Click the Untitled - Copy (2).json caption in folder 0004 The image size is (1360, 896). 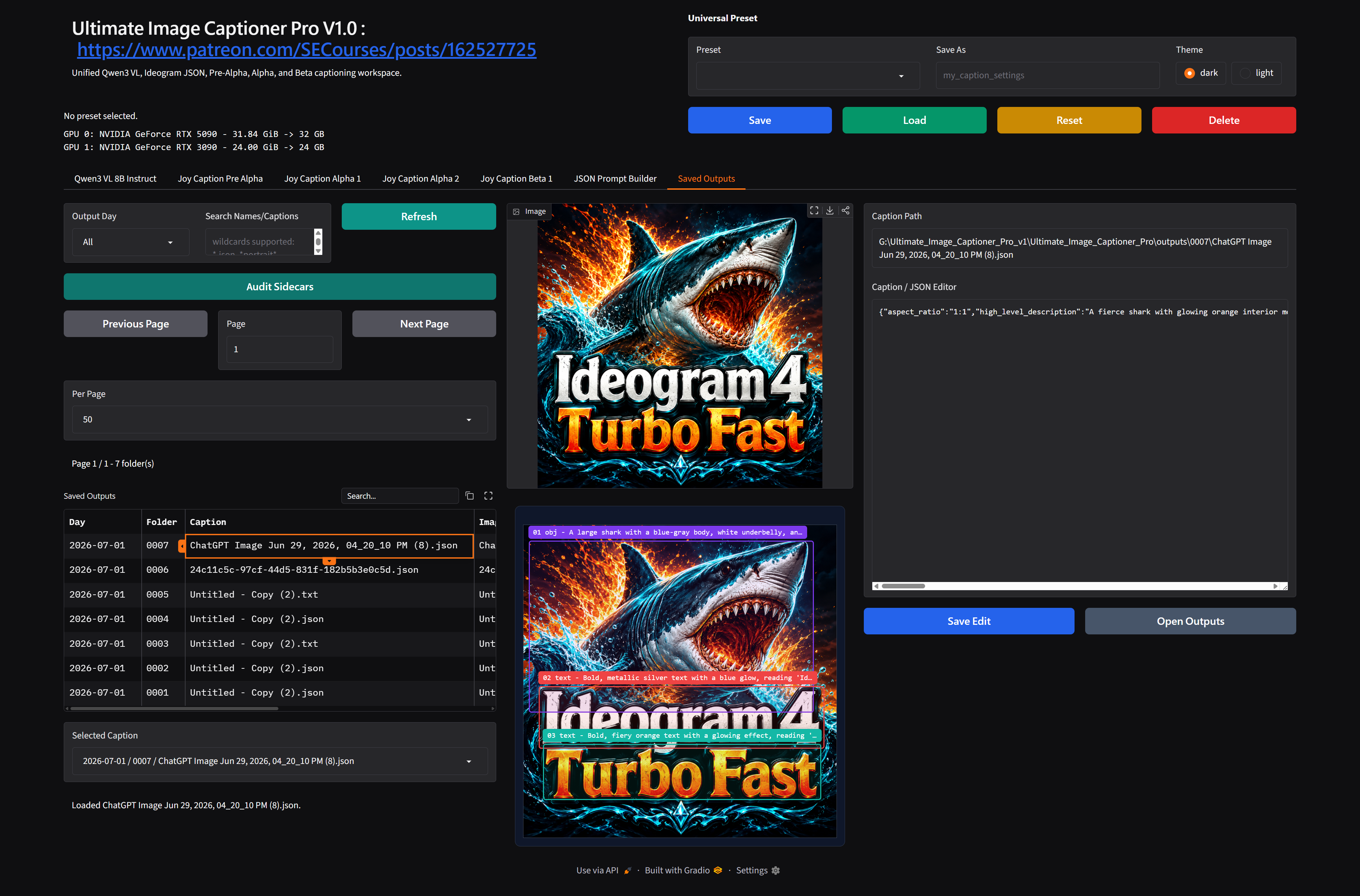[329, 619]
